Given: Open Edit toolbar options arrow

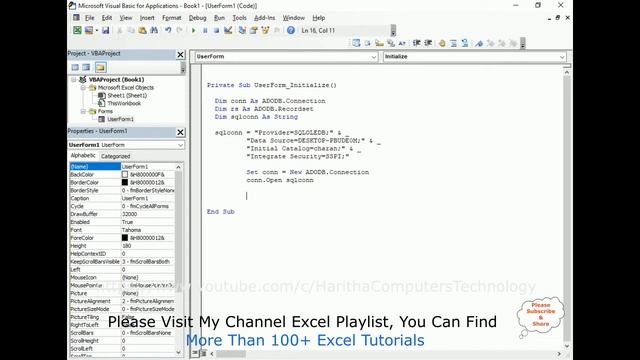Looking at the screenshot, I should [523, 43].
